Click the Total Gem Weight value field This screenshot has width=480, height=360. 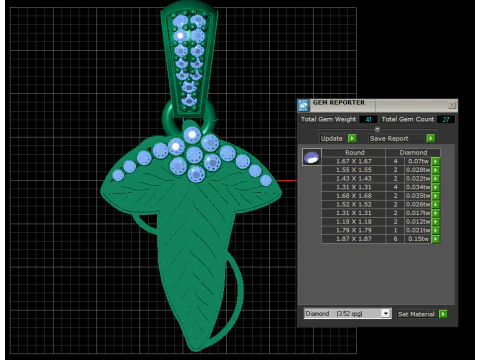pyautogui.click(x=368, y=119)
